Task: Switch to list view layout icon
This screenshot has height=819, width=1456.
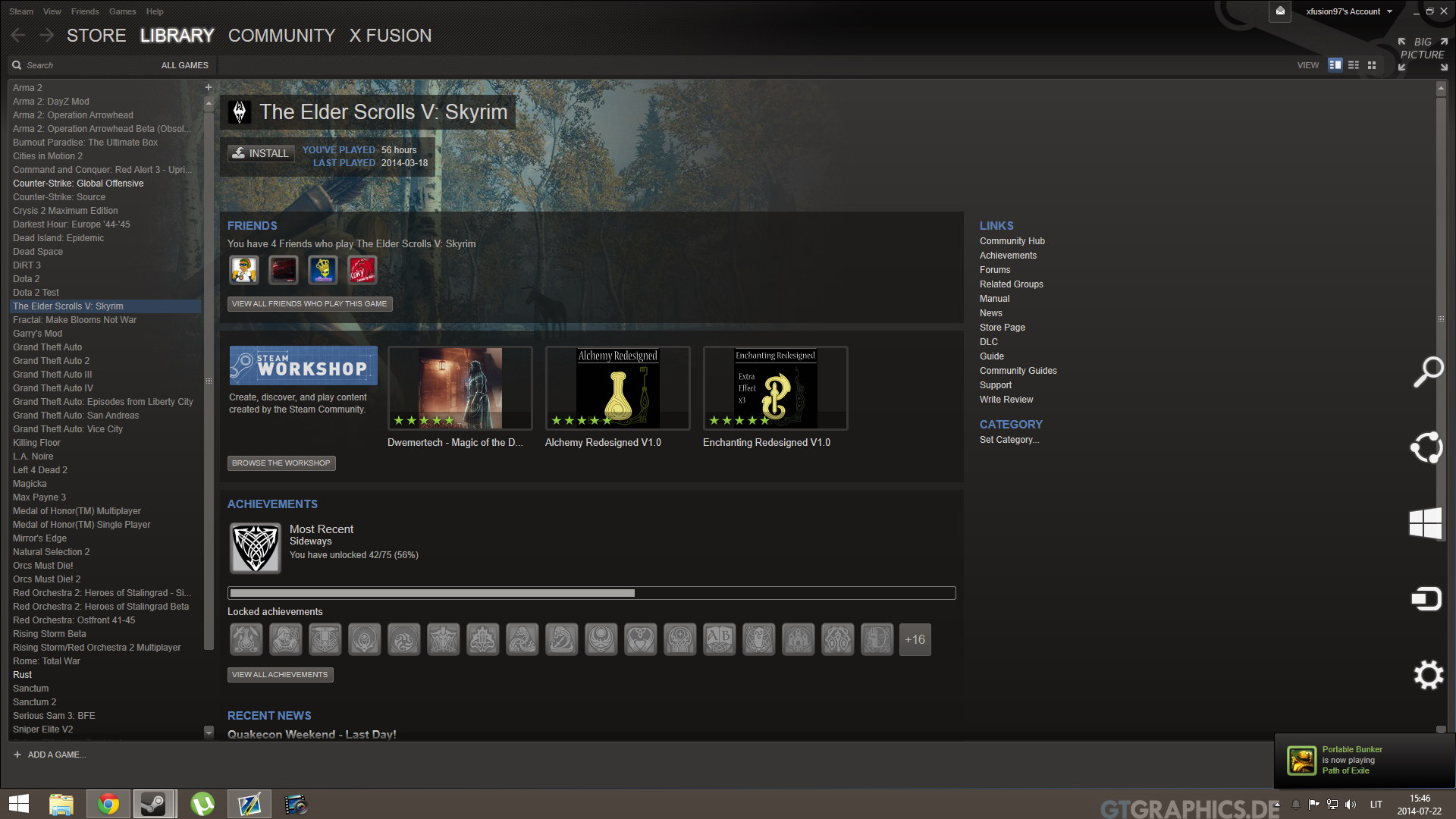Action: pos(1354,65)
